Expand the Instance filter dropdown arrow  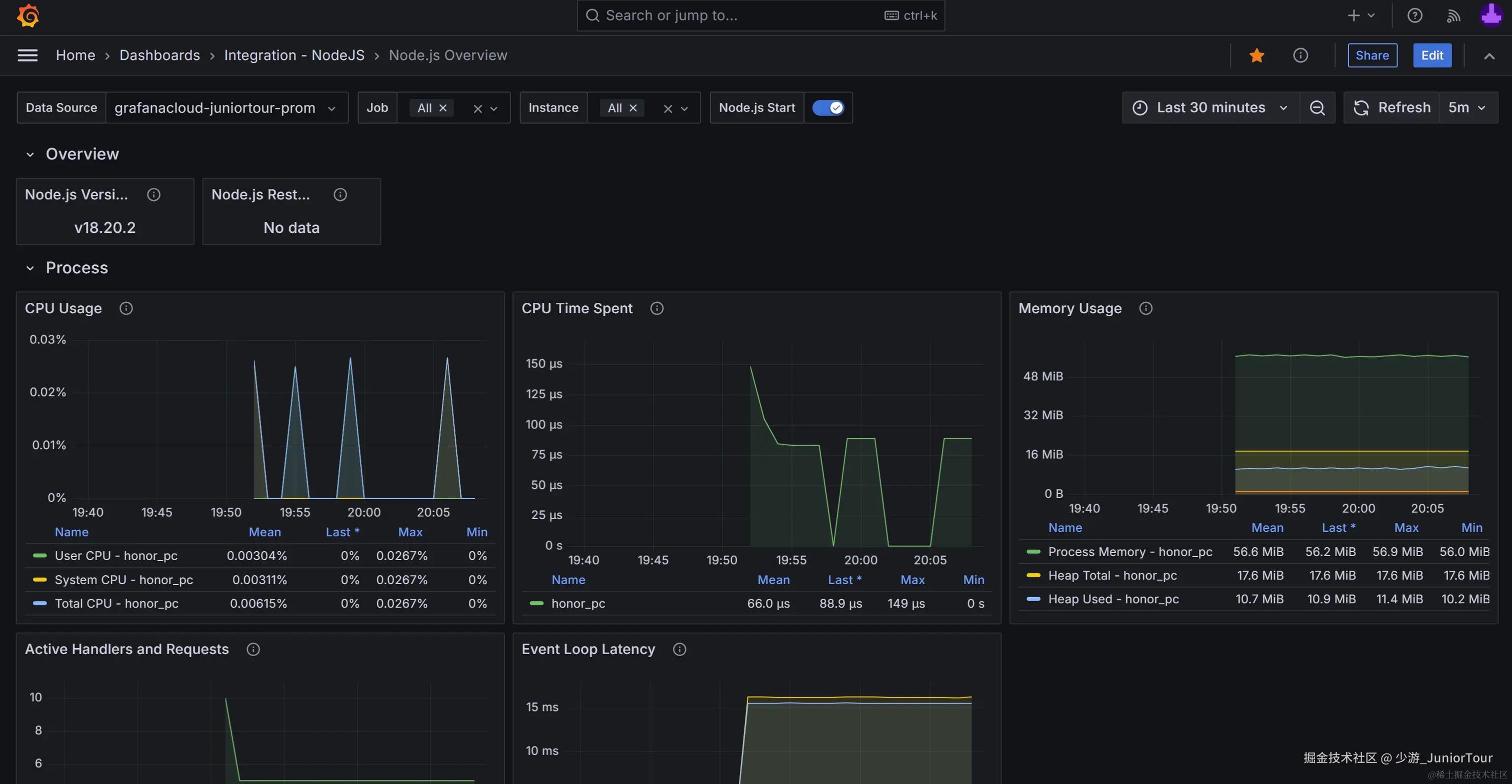pyautogui.click(x=684, y=108)
